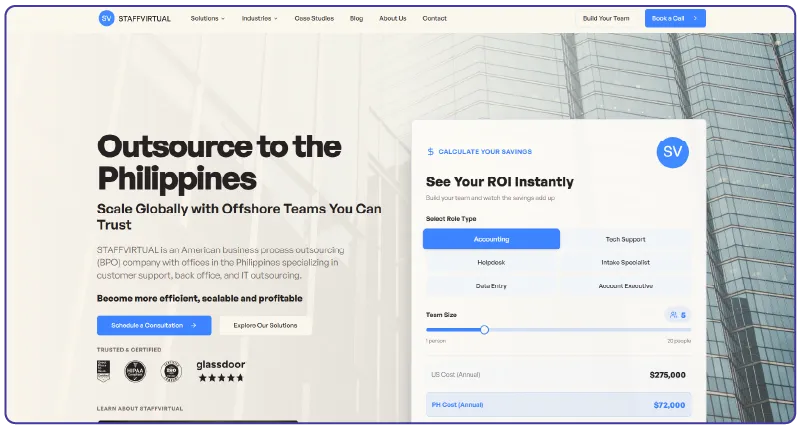This screenshot has height=428, width=801.
Task: Click the dollar sign savings icon
Action: [430, 152]
